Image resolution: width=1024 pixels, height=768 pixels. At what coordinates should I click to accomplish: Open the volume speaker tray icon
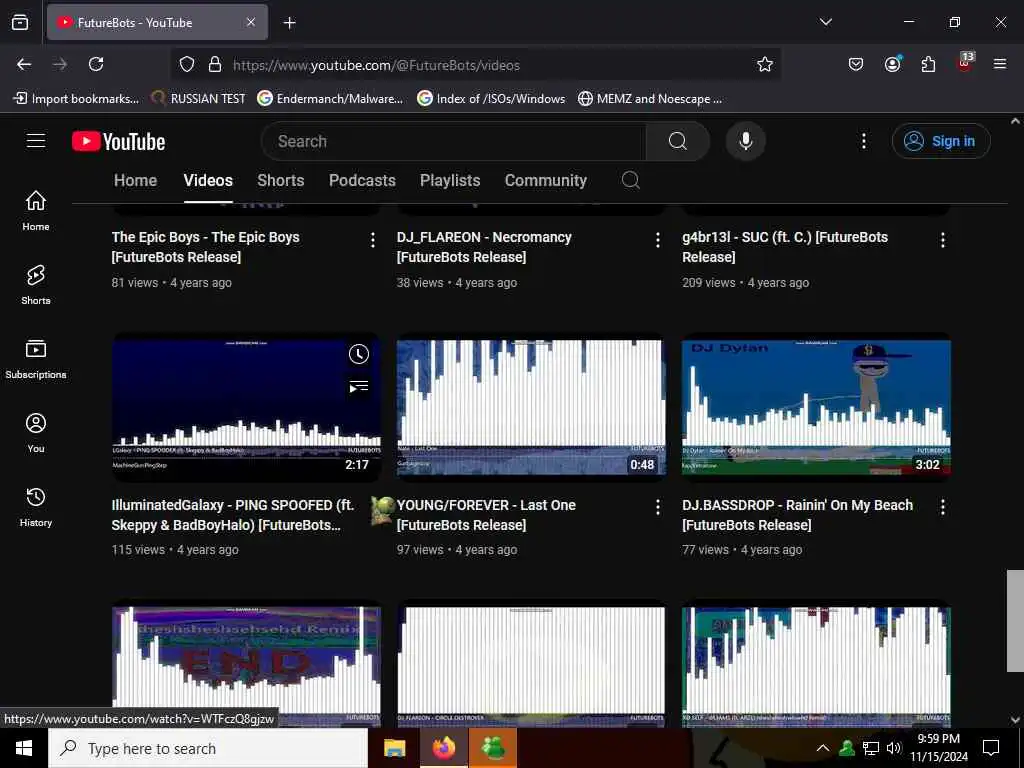pyautogui.click(x=893, y=748)
